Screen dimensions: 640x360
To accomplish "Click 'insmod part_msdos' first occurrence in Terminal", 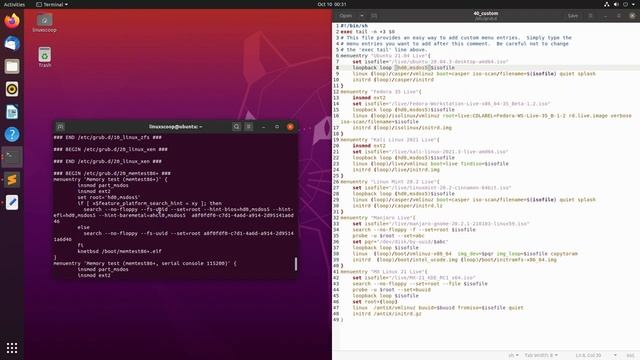I will point(103,185).
